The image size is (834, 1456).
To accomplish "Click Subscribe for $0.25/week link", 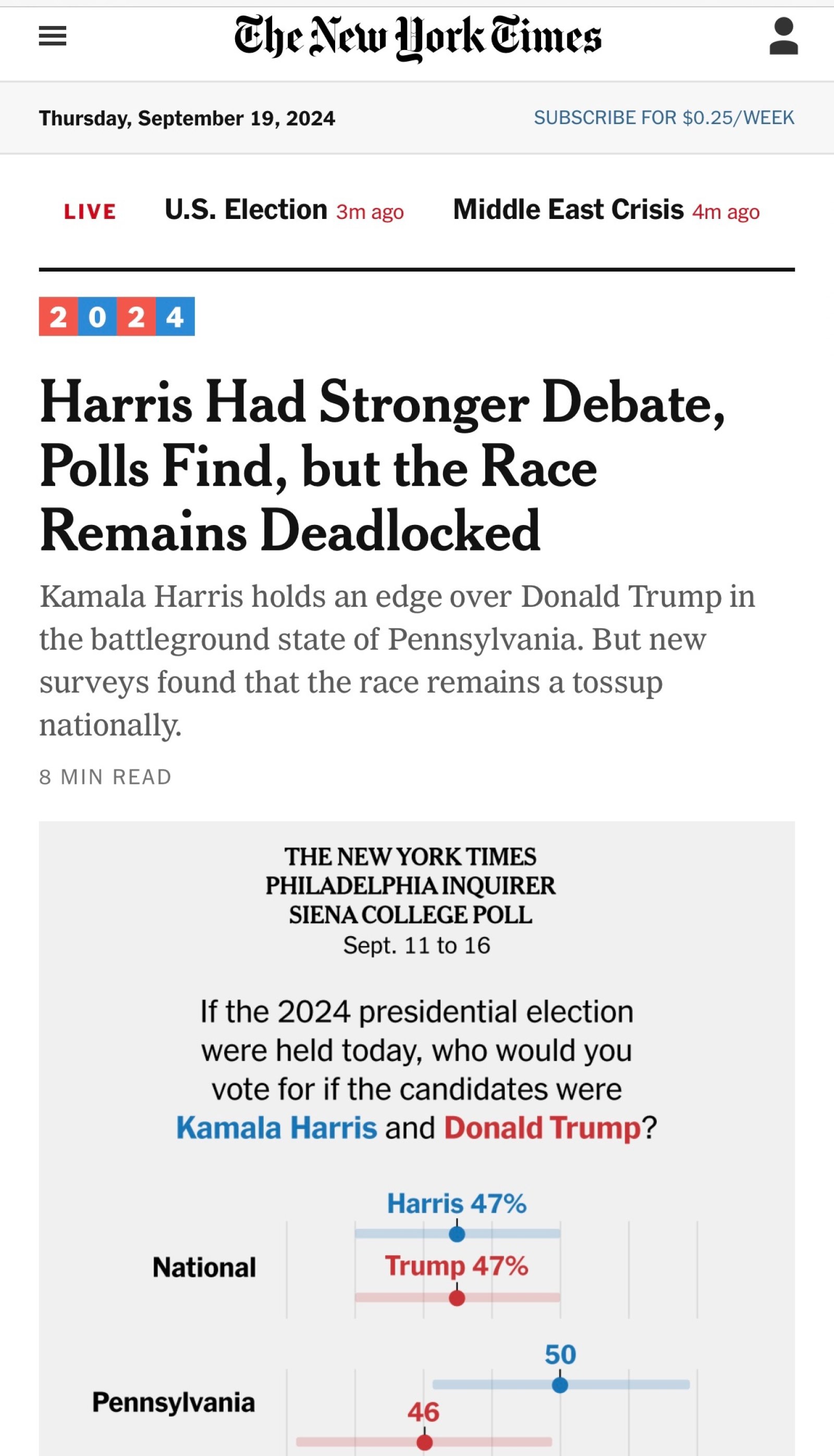I will click(x=664, y=117).
